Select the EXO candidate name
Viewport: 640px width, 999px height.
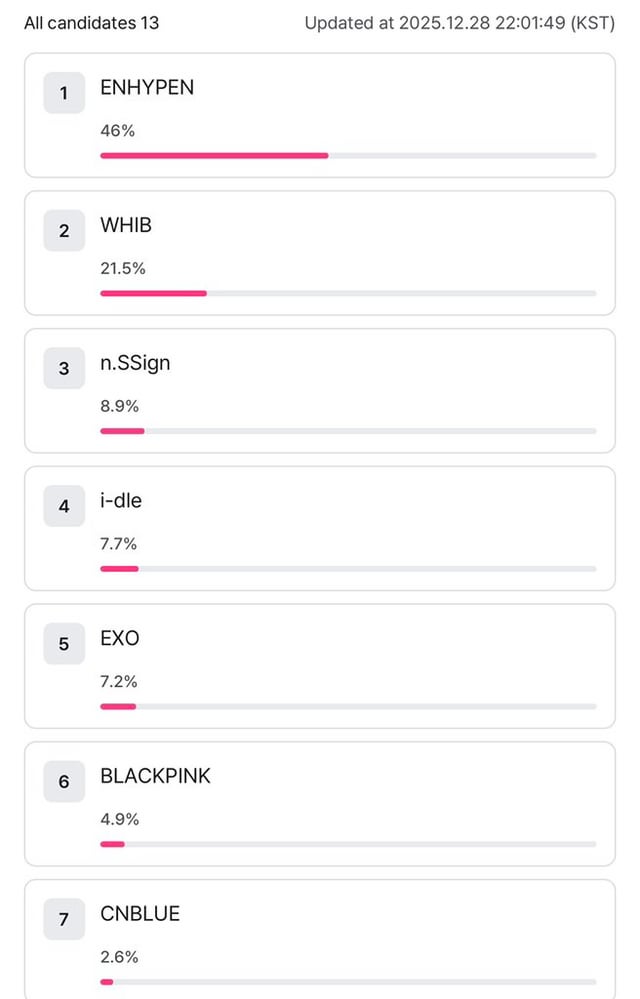120,638
